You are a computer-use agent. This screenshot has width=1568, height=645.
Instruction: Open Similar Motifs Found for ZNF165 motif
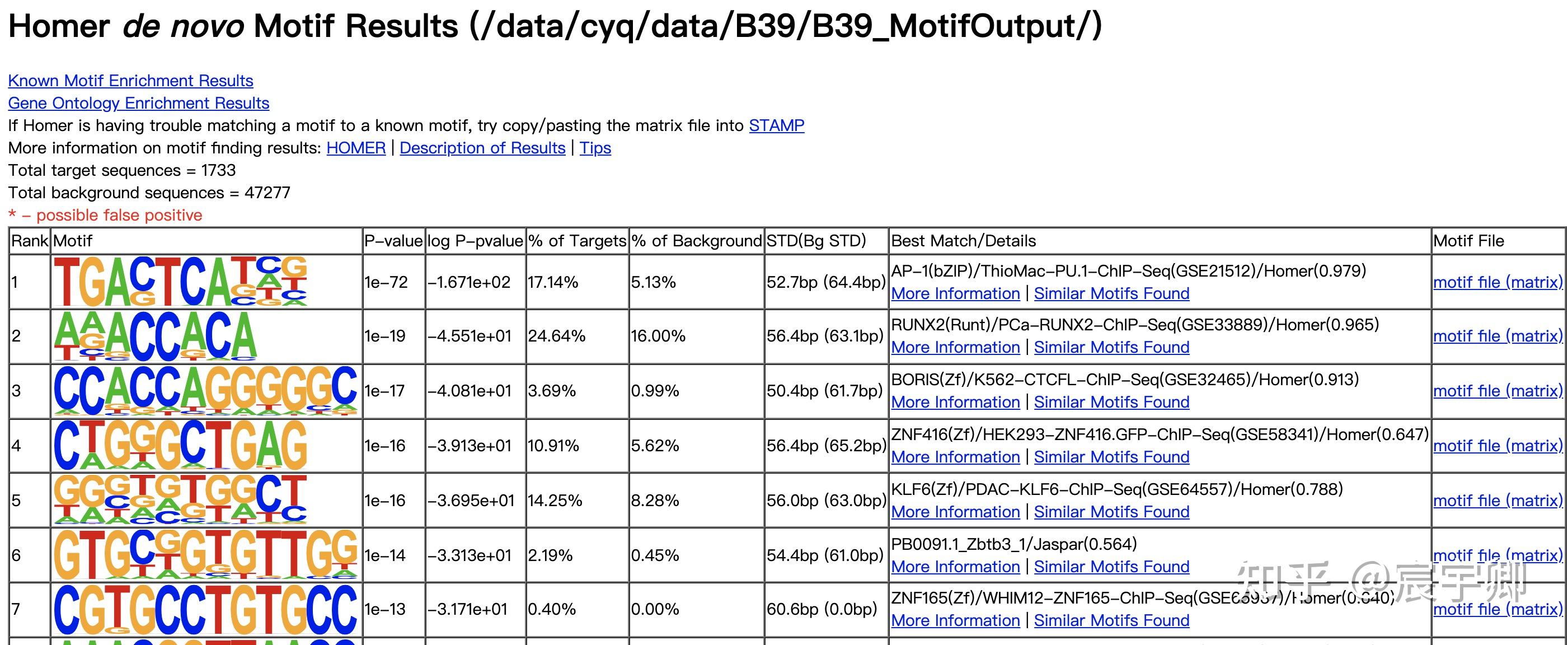(1111, 620)
